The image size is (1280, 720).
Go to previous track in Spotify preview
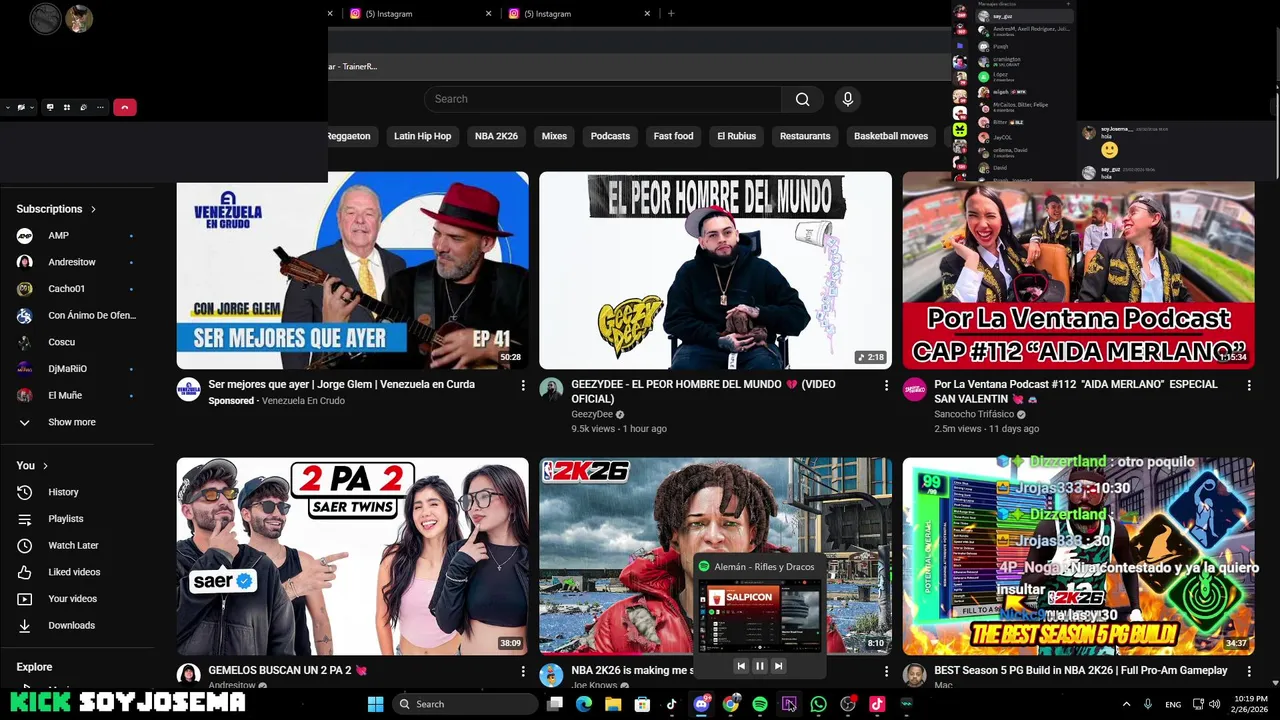click(741, 666)
